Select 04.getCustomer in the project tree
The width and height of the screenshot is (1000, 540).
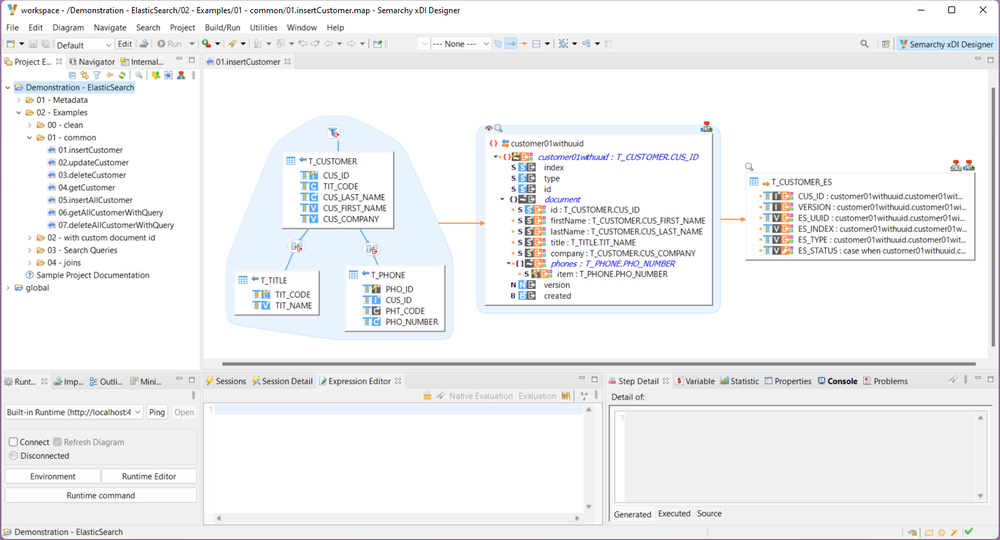tap(85, 188)
